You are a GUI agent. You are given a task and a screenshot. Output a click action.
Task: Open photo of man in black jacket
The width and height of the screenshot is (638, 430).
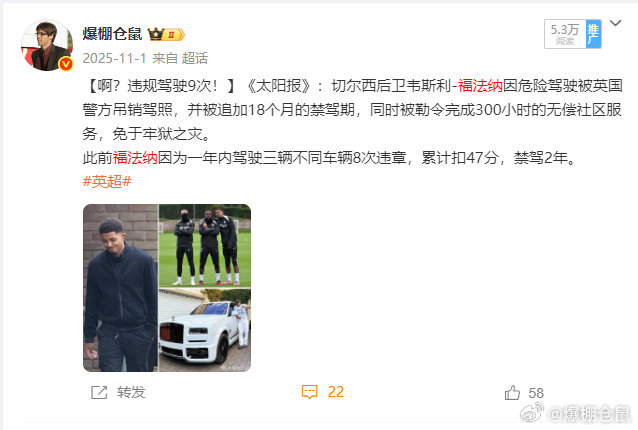coord(121,288)
